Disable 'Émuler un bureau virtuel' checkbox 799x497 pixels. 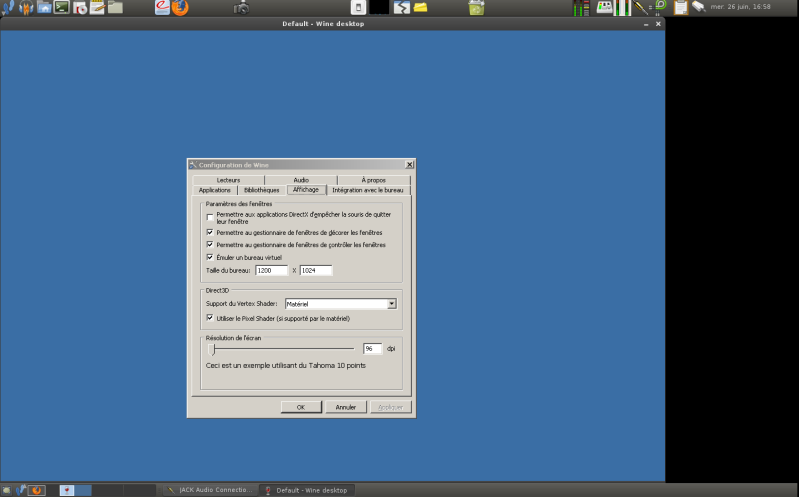click(210, 257)
